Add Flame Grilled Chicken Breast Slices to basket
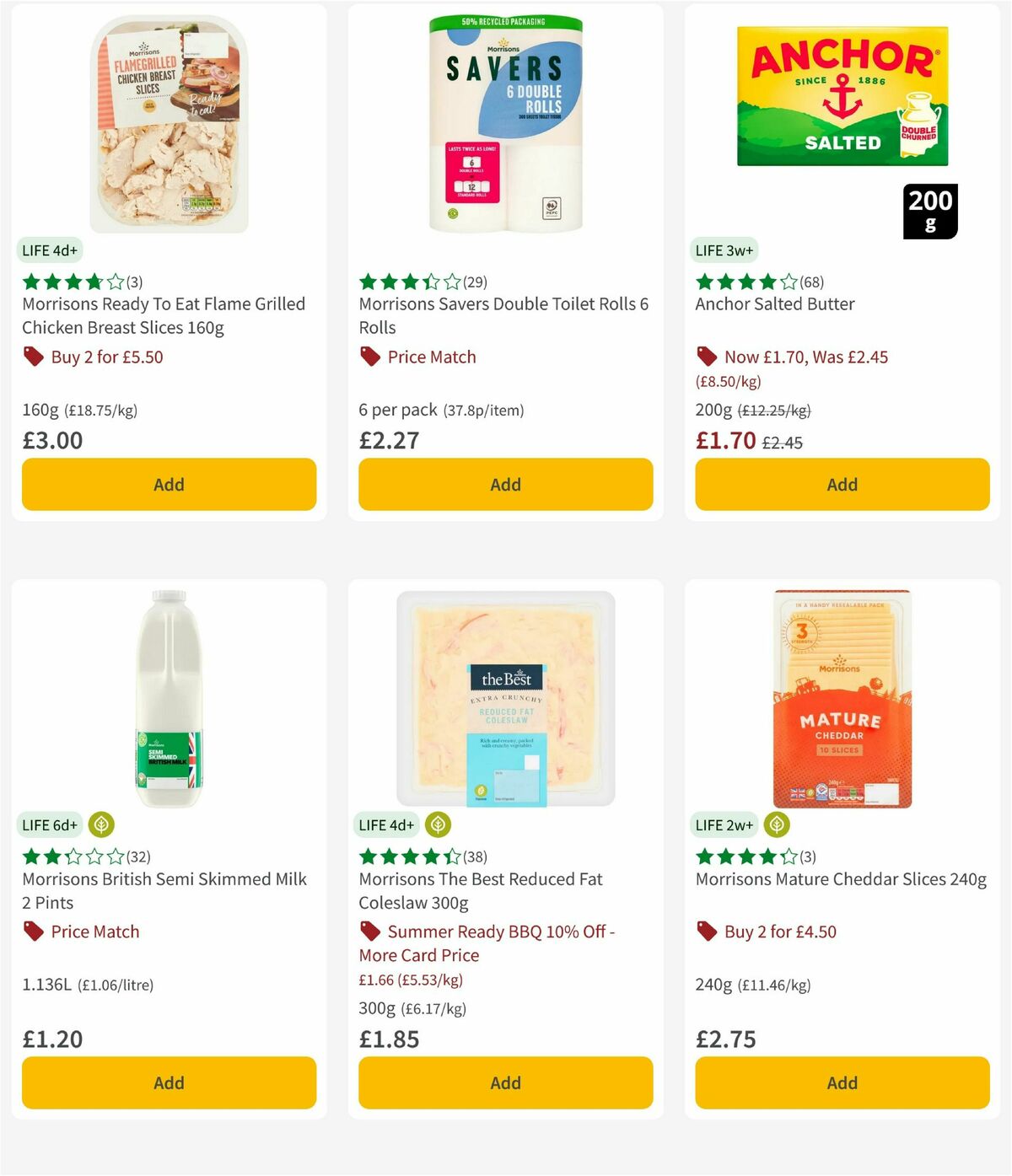 (x=169, y=484)
